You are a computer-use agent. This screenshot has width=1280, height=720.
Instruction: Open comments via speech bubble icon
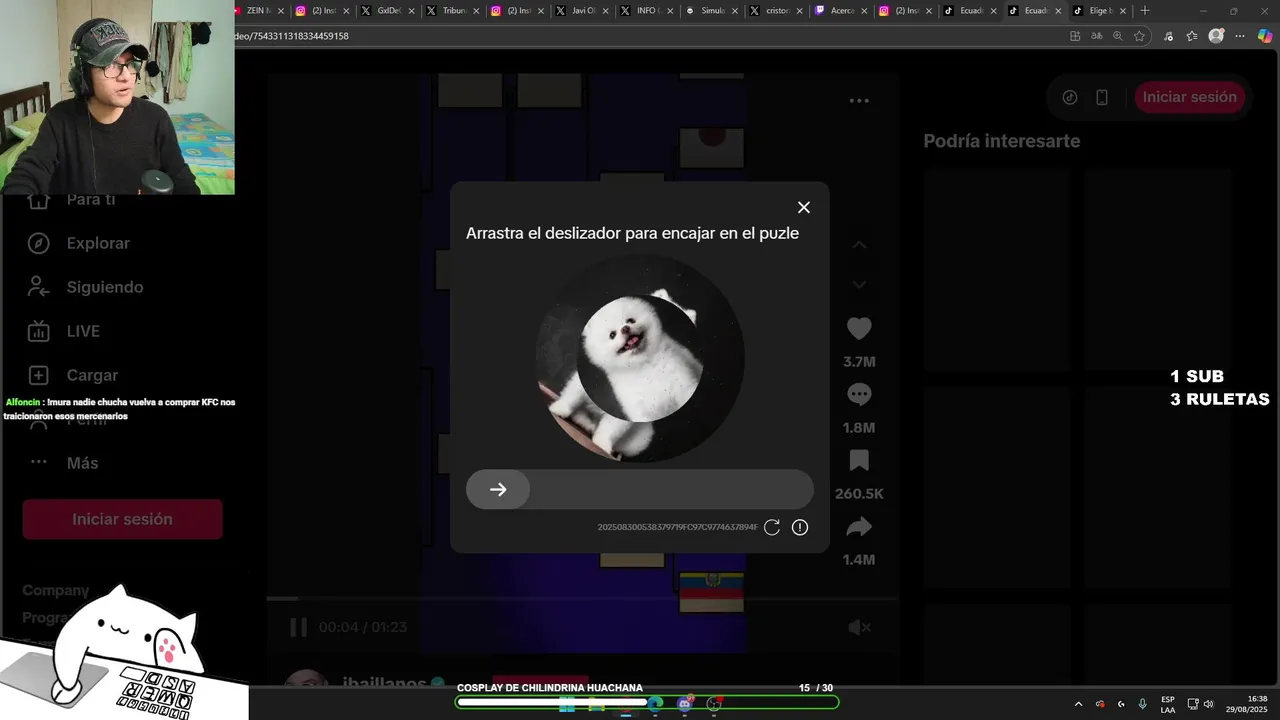click(x=859, y=394)
